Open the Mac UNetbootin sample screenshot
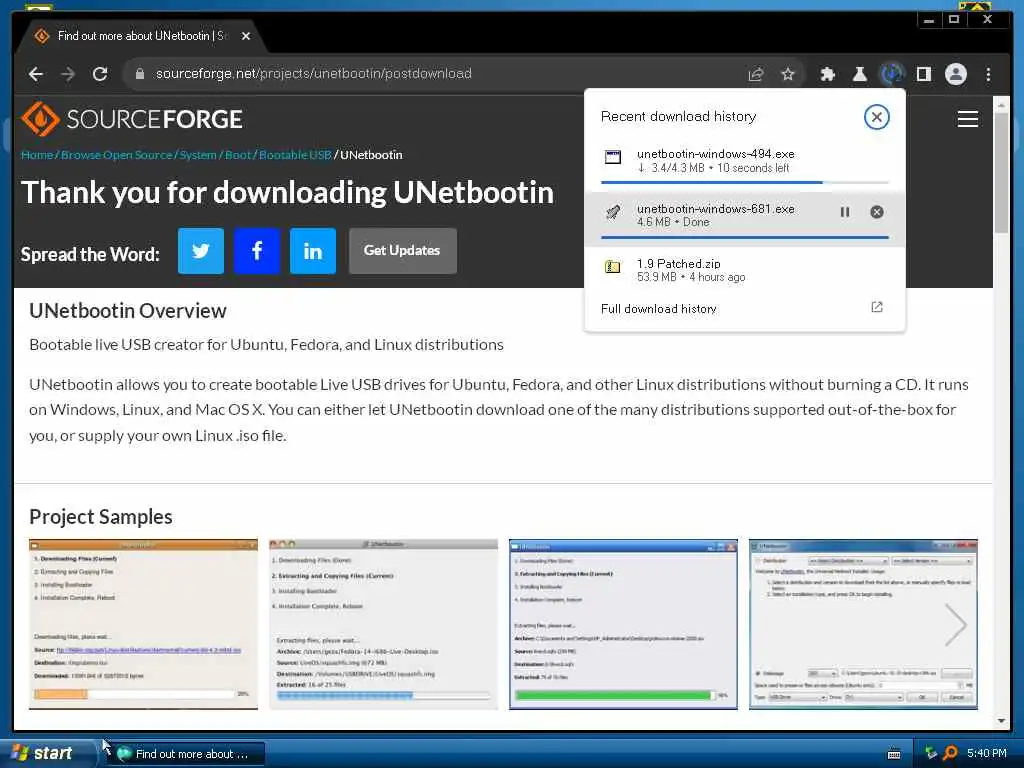1024x768 pixels. coord(383,624)
